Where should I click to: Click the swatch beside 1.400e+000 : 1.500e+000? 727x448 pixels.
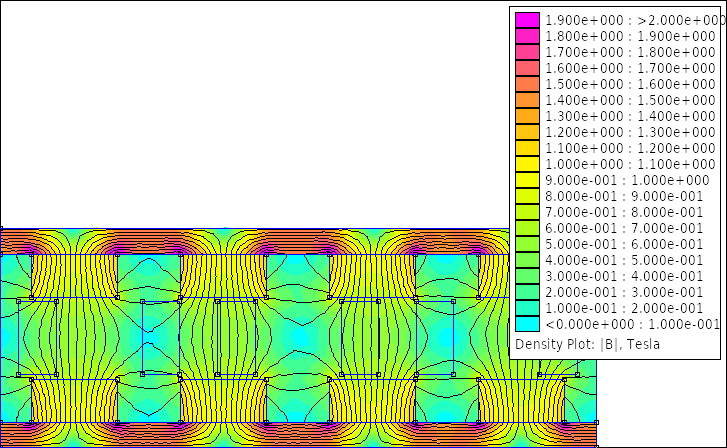point(527,100)
